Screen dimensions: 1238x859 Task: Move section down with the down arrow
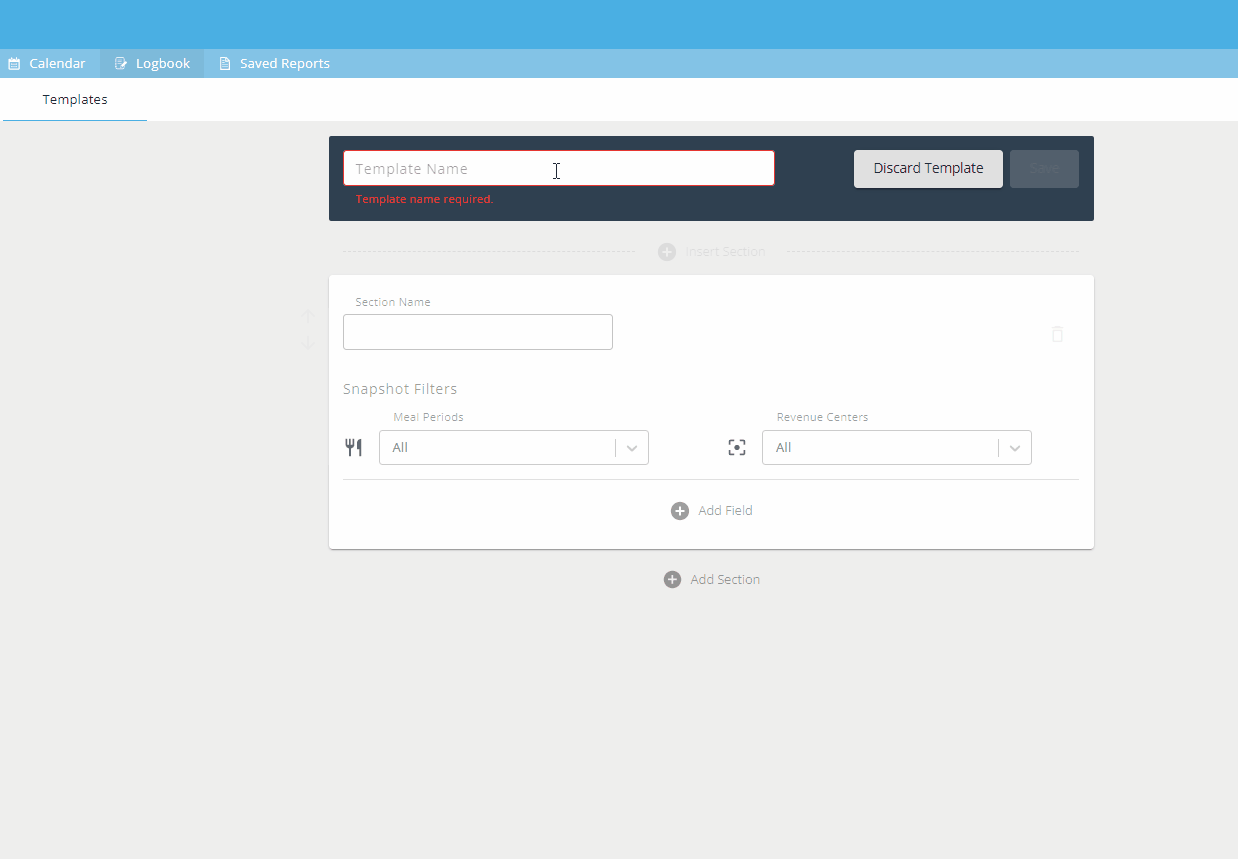[x=308, y=342]
